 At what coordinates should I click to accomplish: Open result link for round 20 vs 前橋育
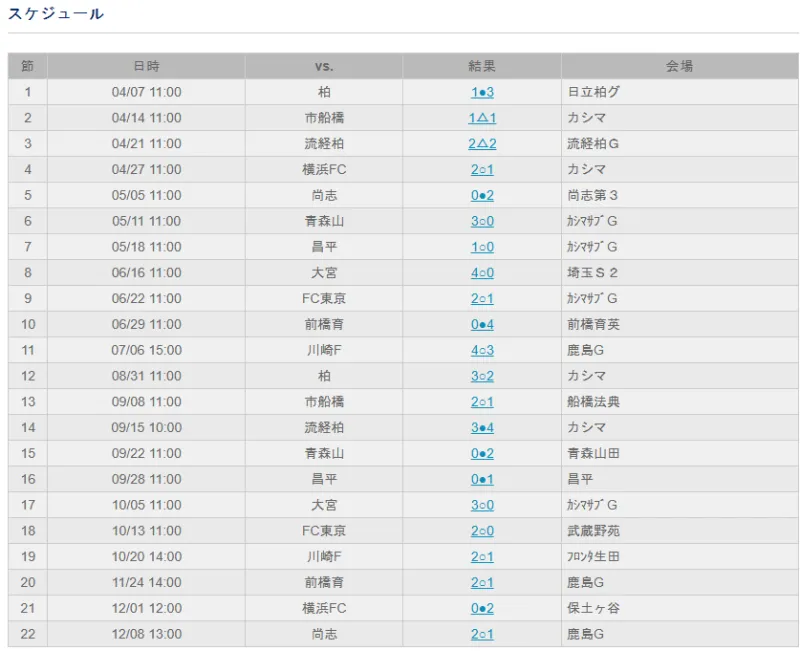point(482,583)
